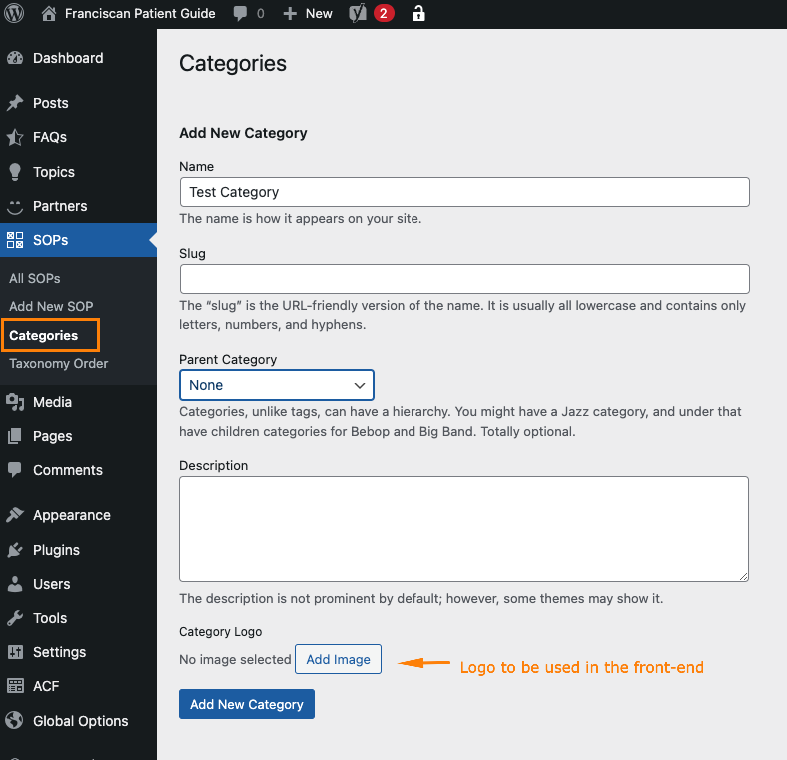Open the Plugins menu label

pos(56,551)
